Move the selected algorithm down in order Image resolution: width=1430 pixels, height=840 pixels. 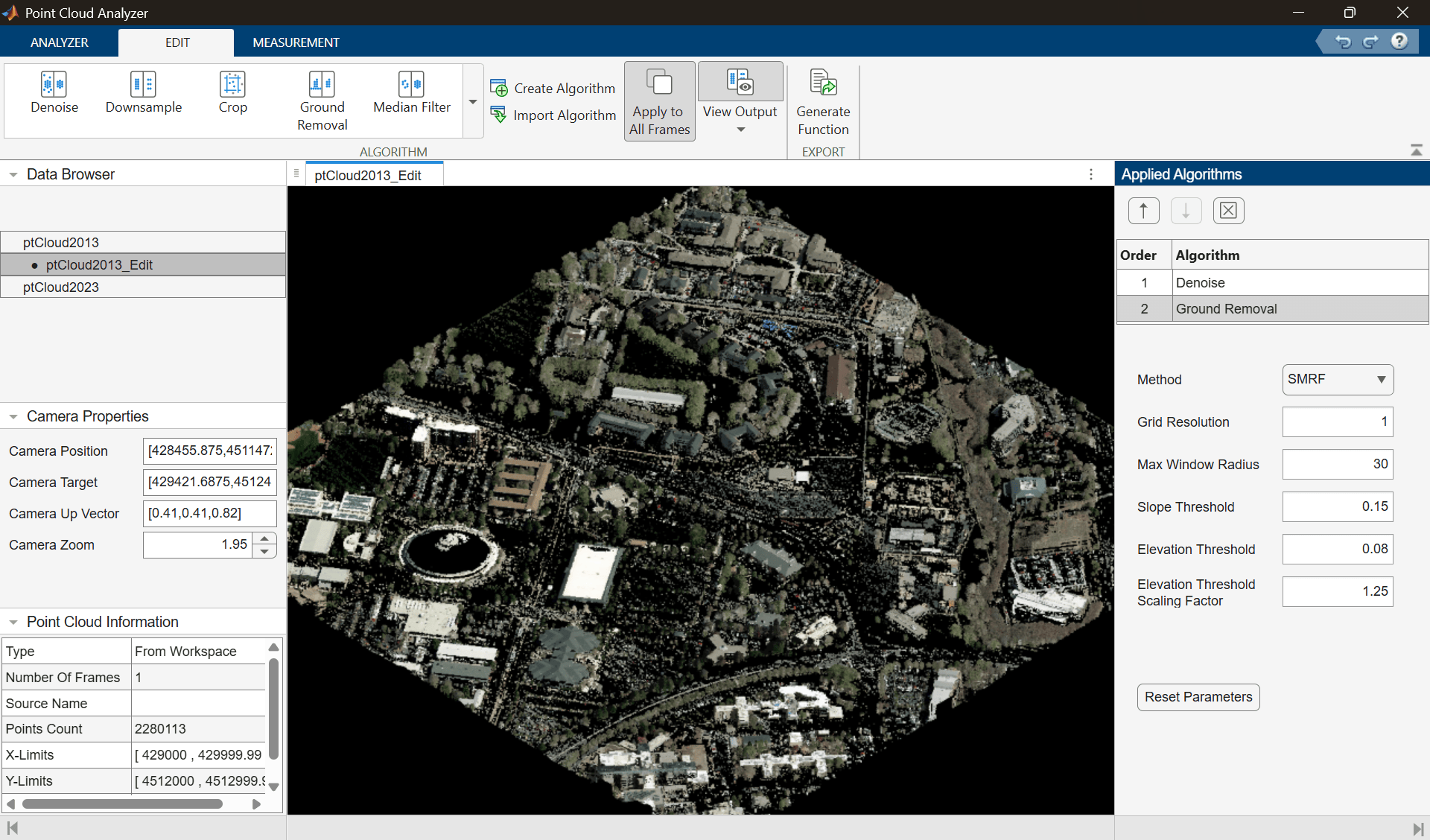click(x=1186, y=211)
